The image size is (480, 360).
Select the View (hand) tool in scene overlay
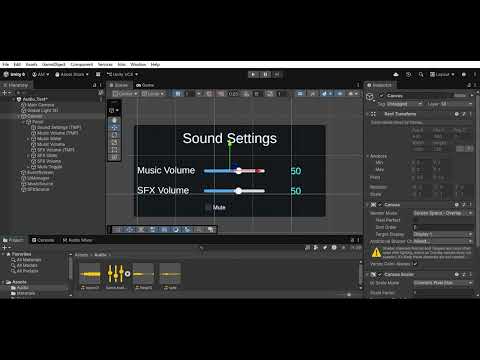point(114,120)
